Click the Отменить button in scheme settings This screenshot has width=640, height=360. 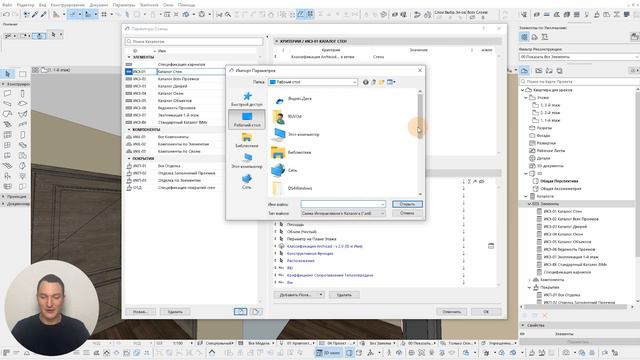click(451, 312)
